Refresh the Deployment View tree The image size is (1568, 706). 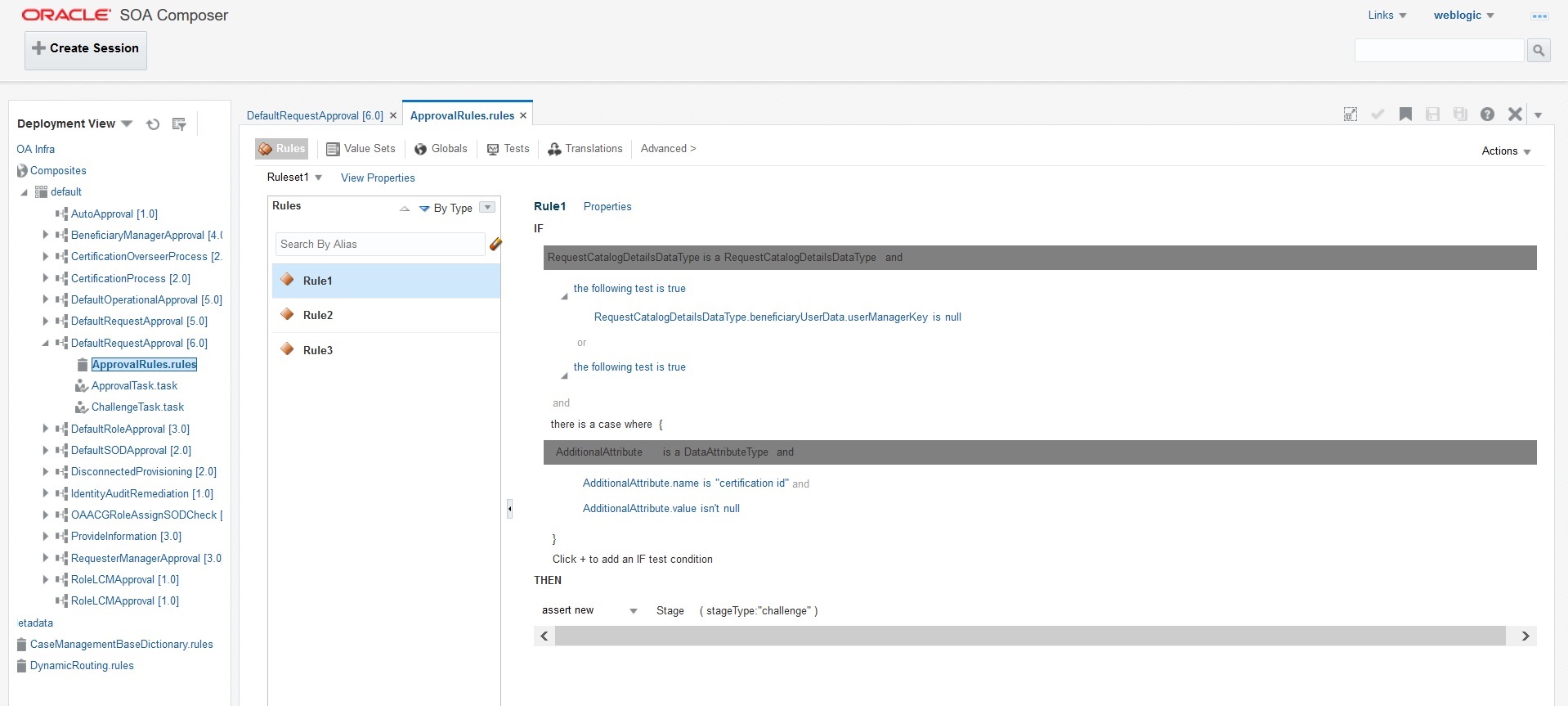[153, 124]
